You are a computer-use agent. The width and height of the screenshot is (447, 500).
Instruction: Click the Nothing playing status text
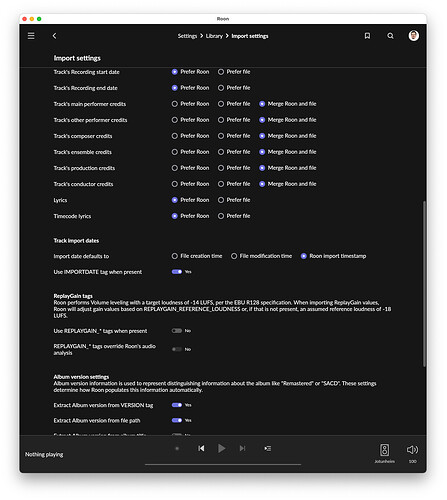pyautogui.click(x=44, y=454)
